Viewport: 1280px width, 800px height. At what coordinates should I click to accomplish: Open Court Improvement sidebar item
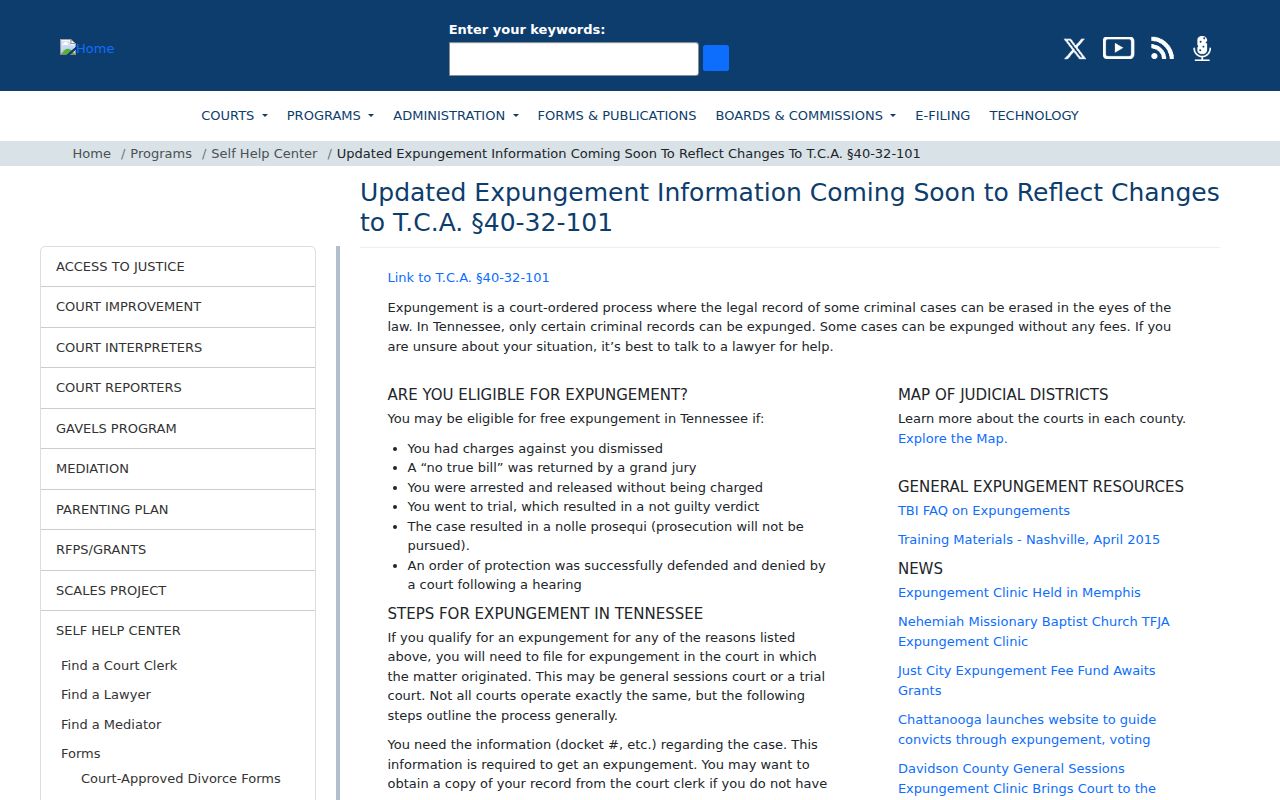coord(178,307)
